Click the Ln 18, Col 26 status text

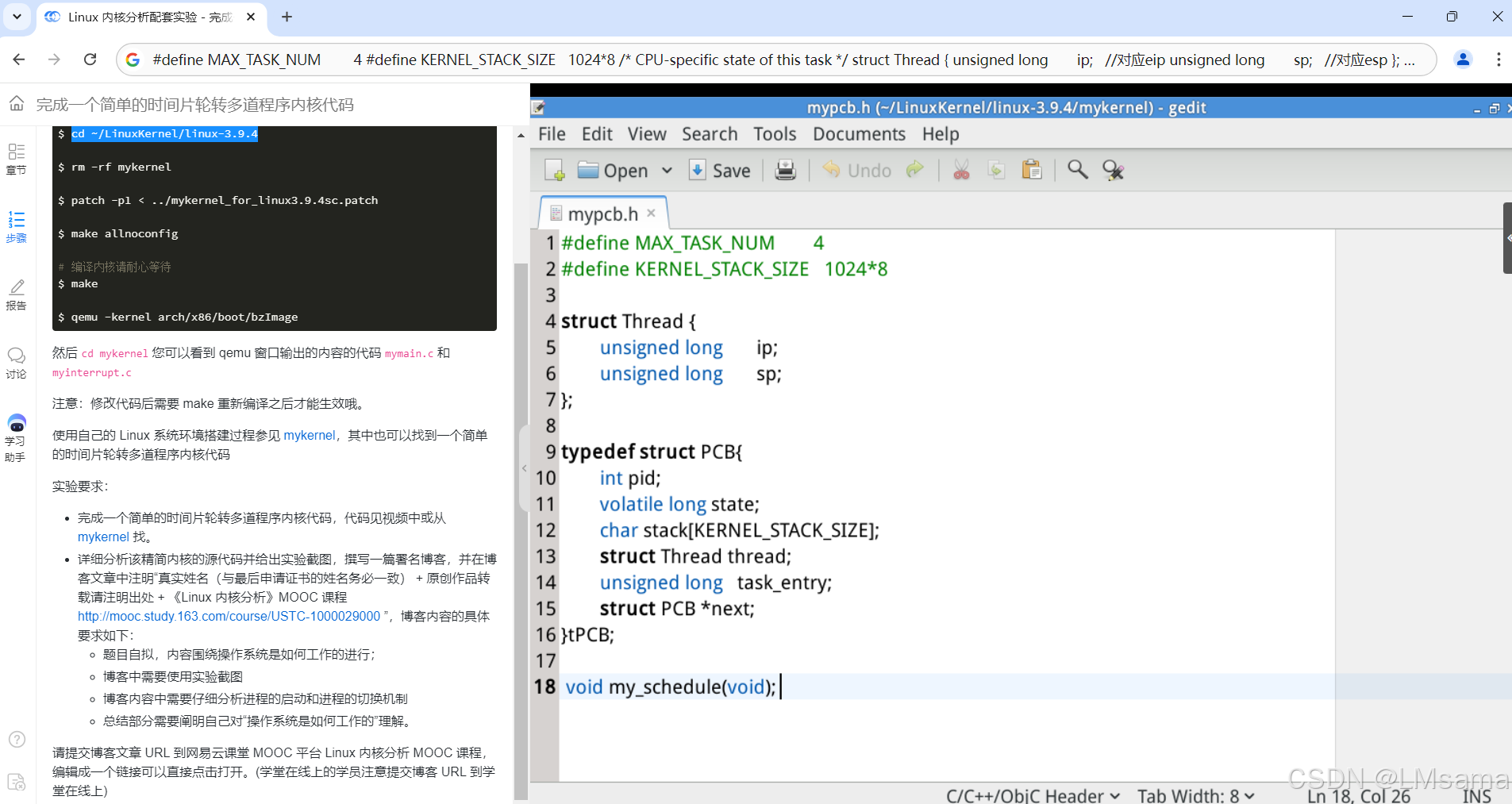pyautogui.click(x=1359, y=795)
